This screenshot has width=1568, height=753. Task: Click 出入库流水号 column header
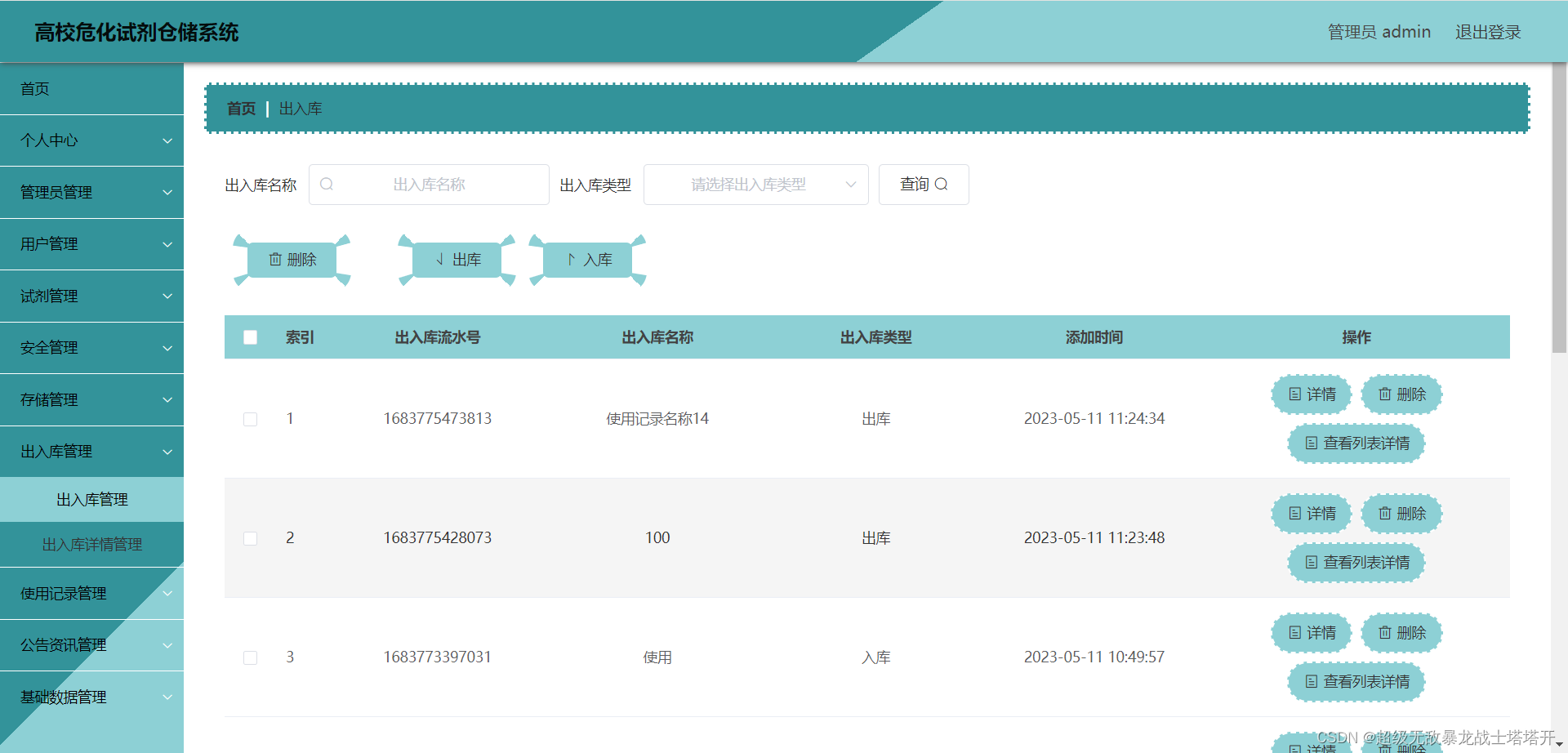438,337
